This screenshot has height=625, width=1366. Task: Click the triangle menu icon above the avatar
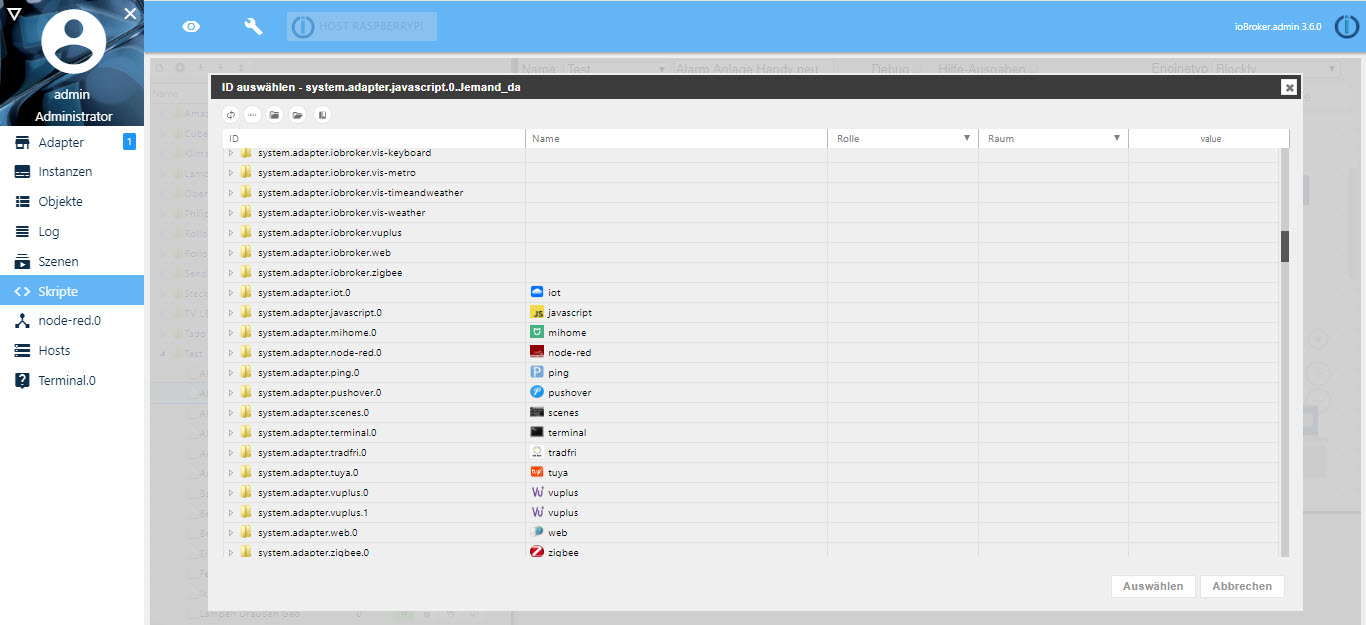coord(13,13)
